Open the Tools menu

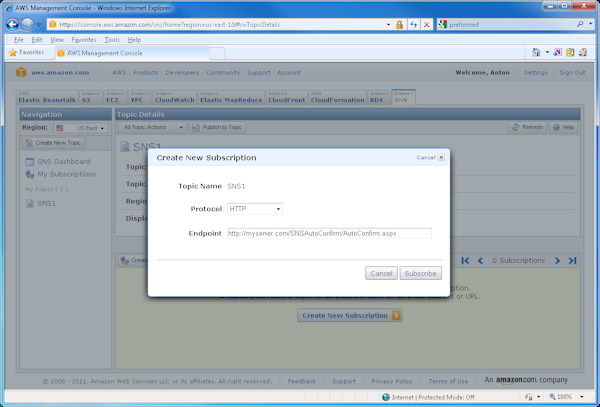(112, 40)
